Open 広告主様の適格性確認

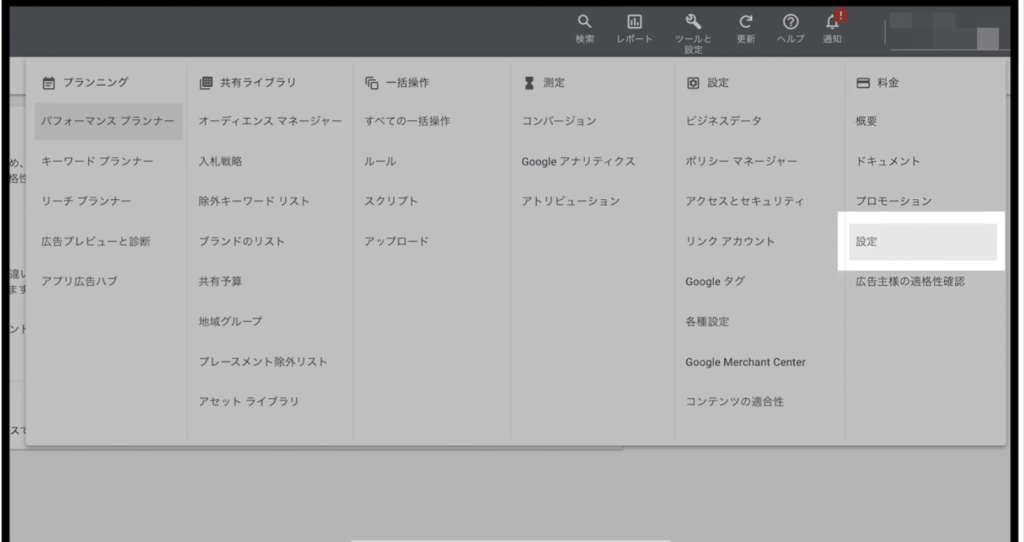point(910,282)
